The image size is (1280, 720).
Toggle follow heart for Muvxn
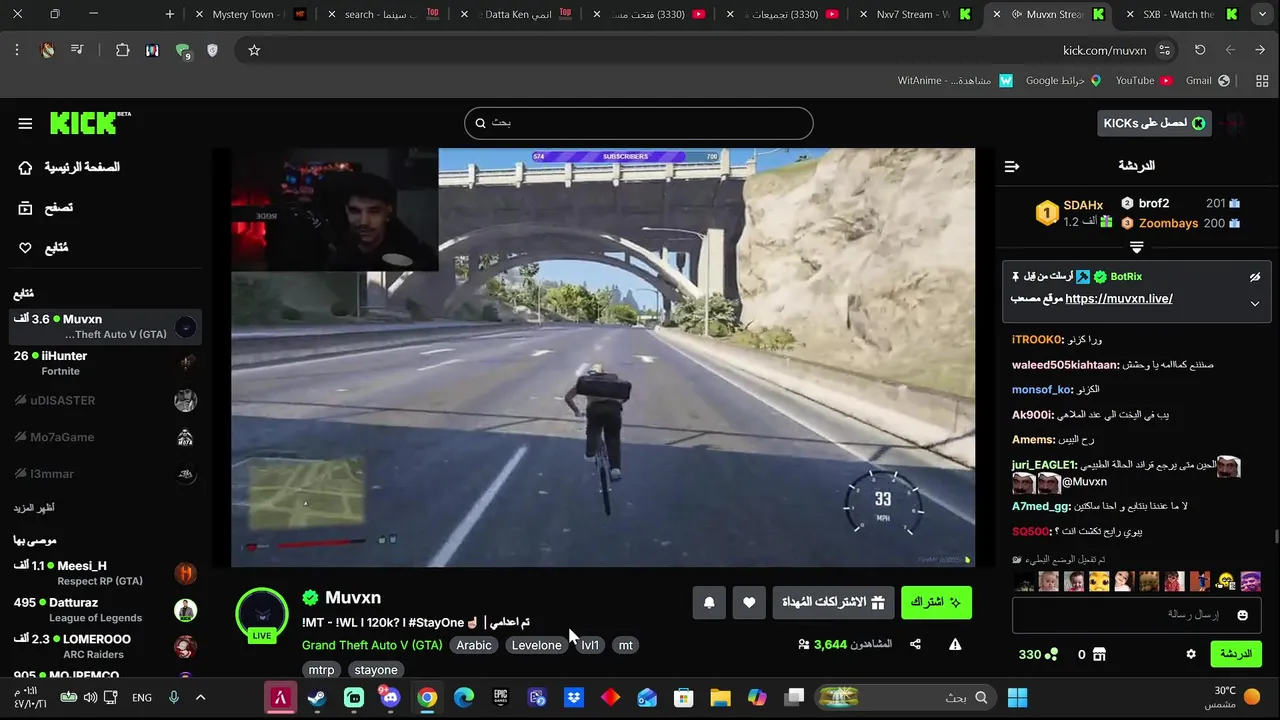(x=749, y=603)
